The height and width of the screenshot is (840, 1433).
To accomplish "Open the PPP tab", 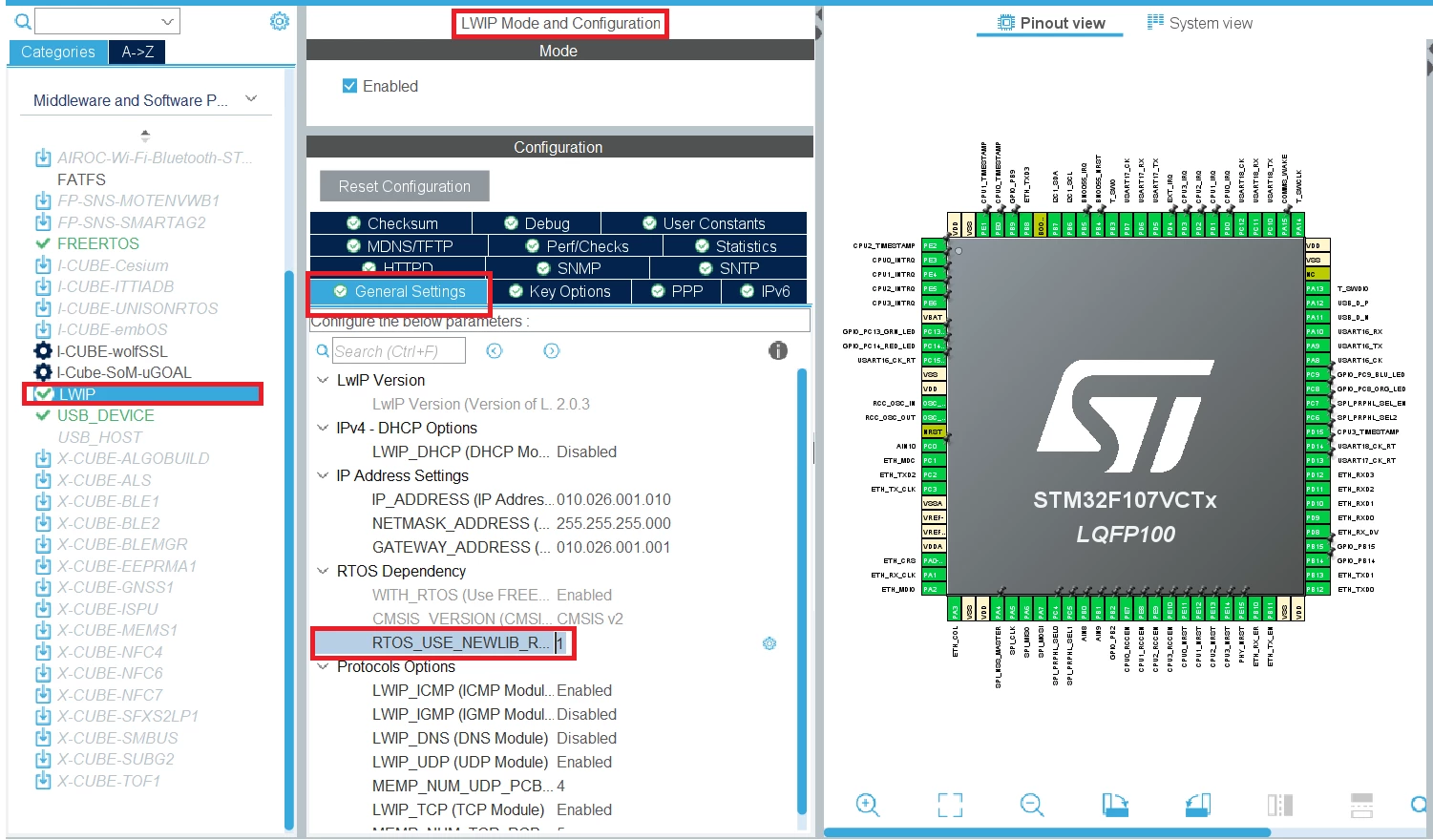I will (x=677, y=291).
